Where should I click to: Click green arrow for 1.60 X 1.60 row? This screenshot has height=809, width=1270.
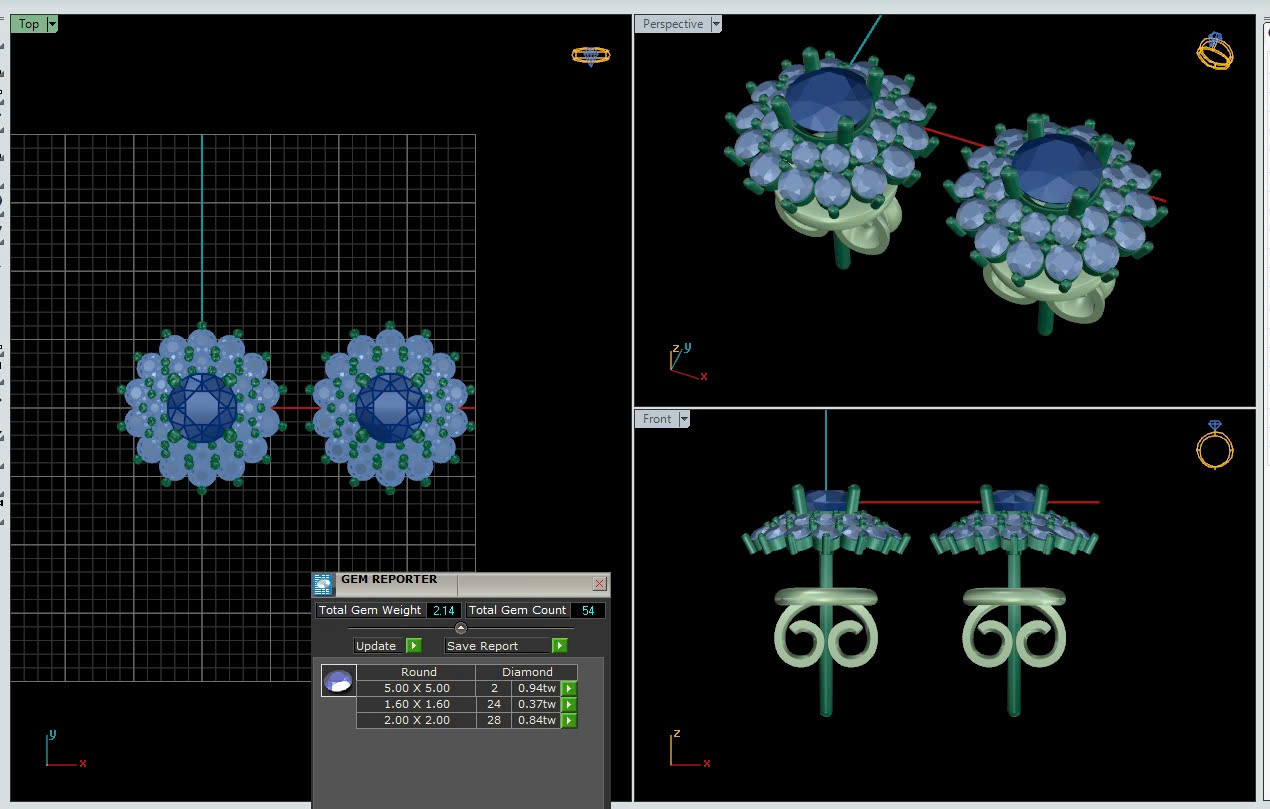click(x=568, y=704)
